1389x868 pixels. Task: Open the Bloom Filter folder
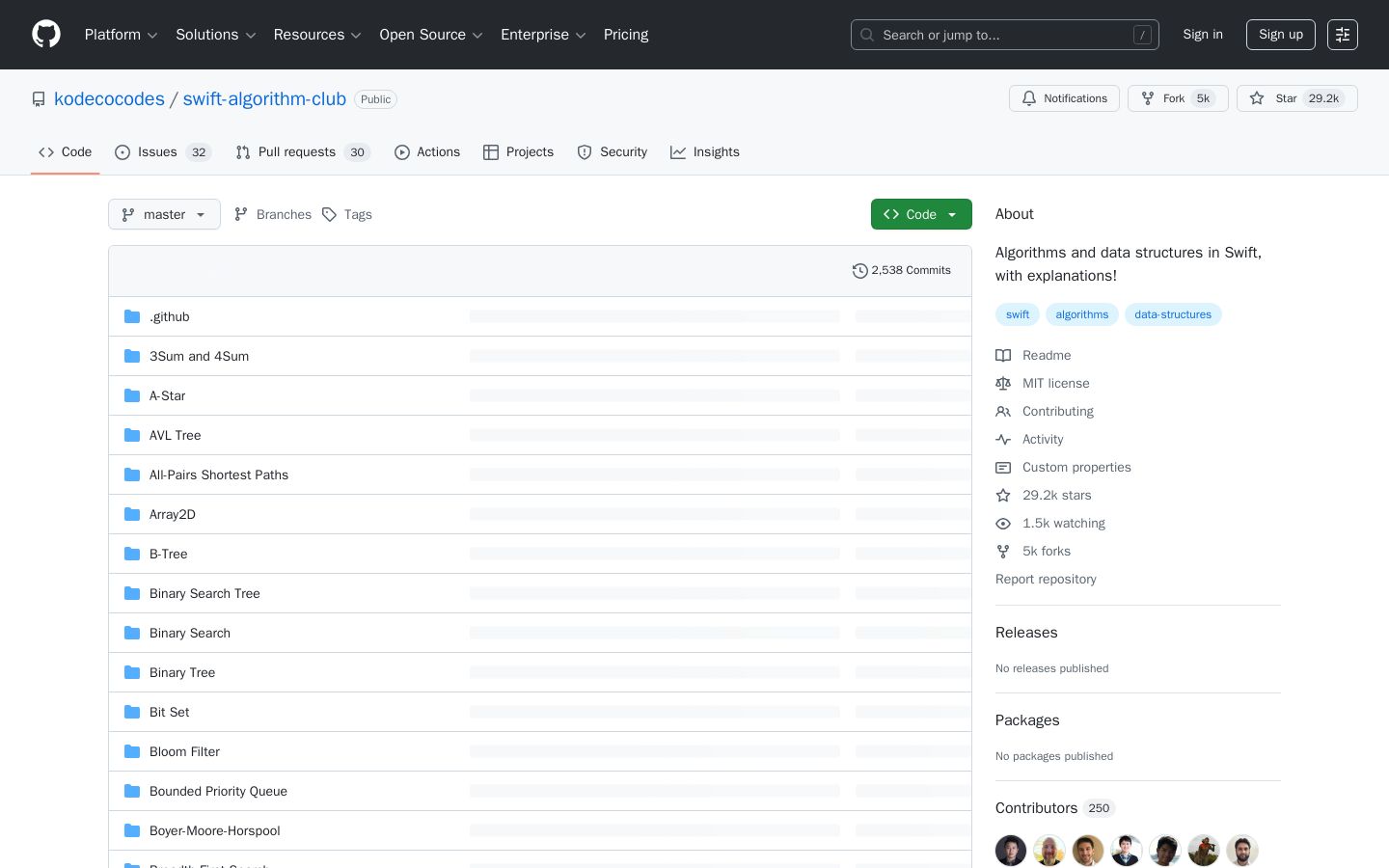click(x=184, y=751)
